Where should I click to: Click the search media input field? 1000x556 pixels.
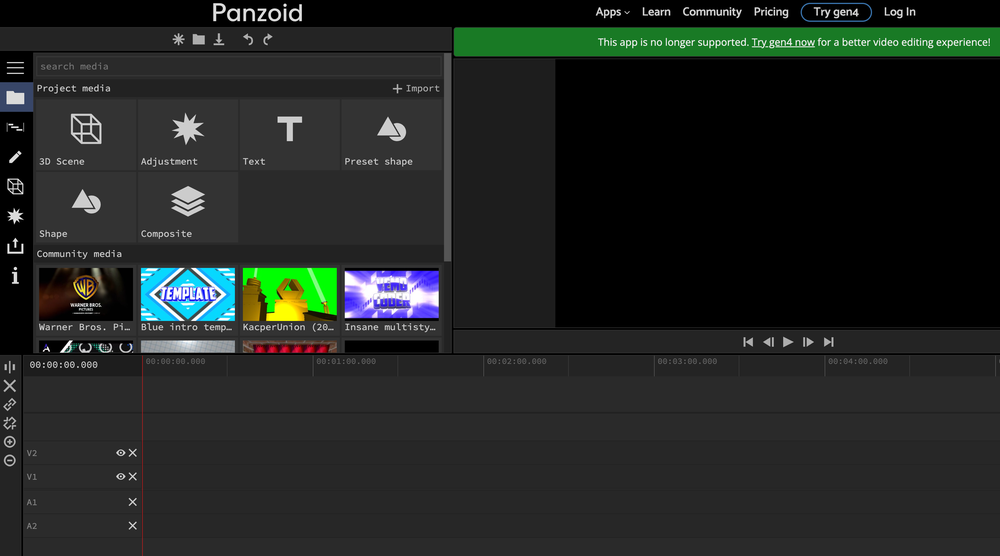click(239, 66)
